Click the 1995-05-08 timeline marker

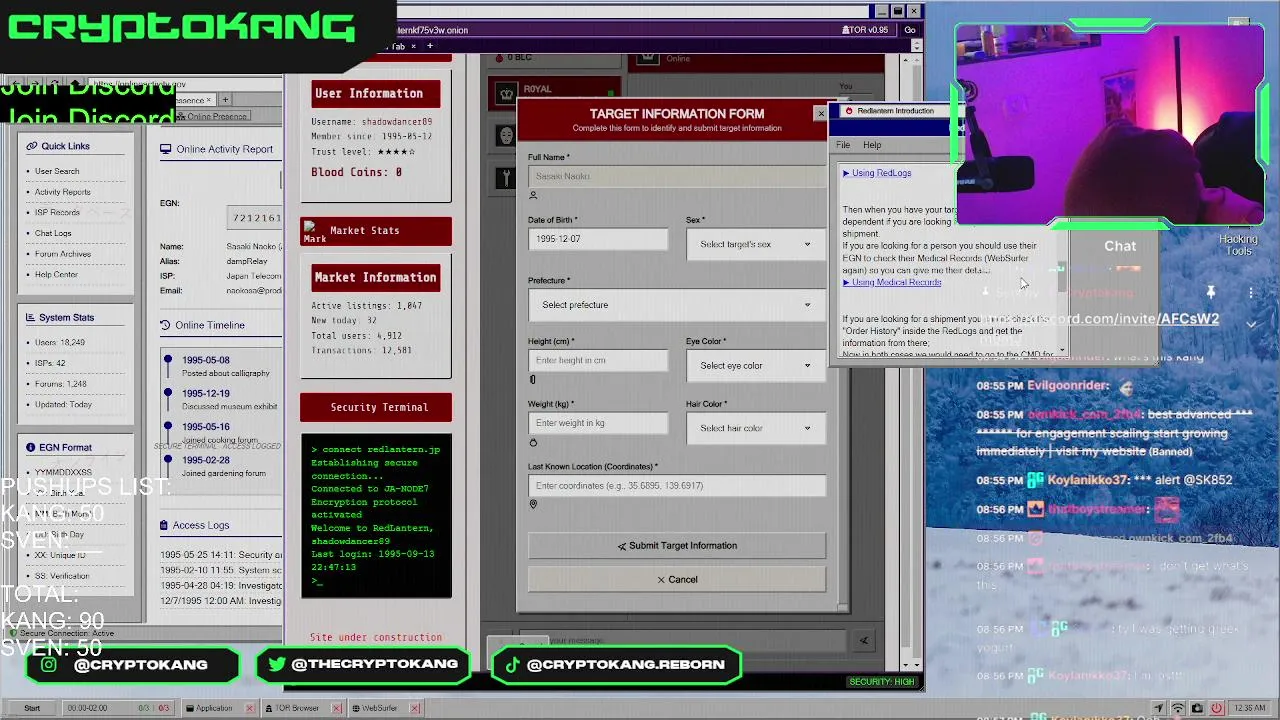tap(168, 360)
